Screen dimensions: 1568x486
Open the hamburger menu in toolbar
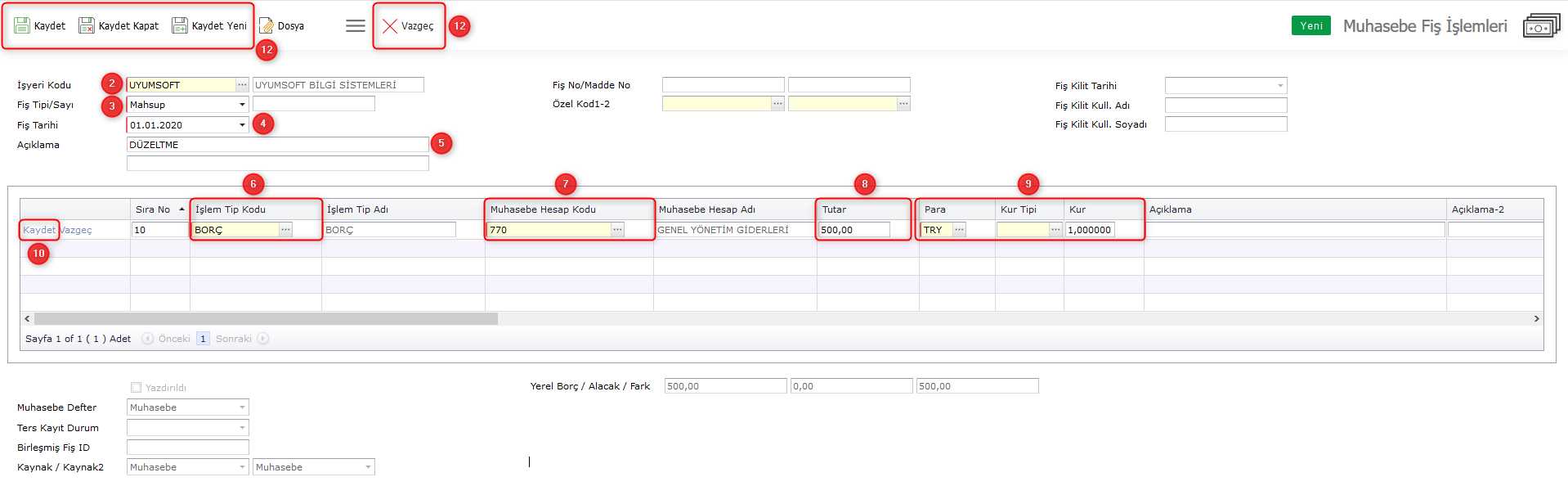pos(355,26)
